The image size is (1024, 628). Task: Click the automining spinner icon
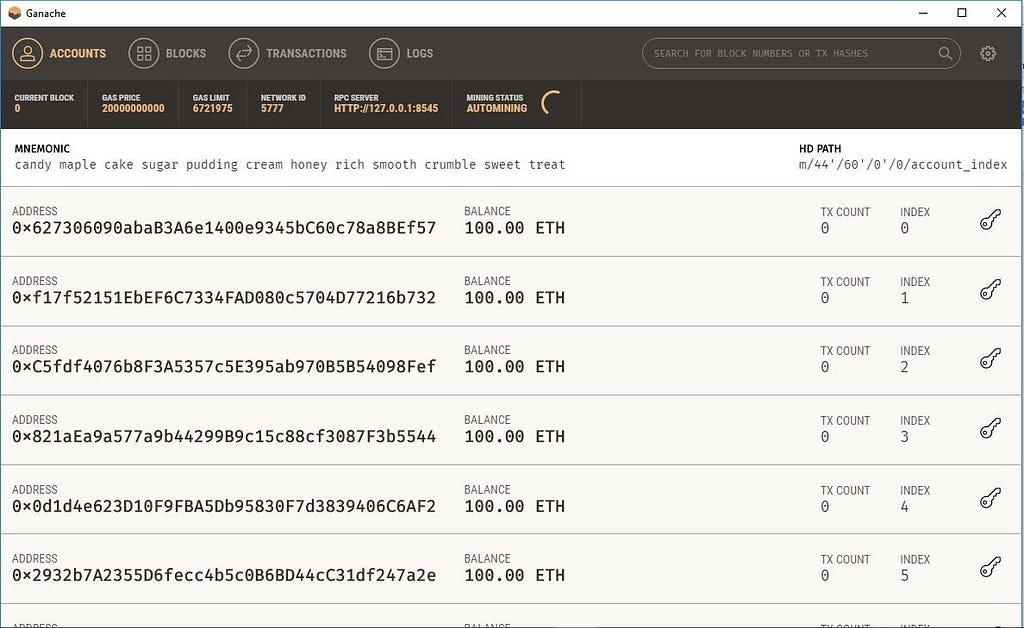[551, 102]
